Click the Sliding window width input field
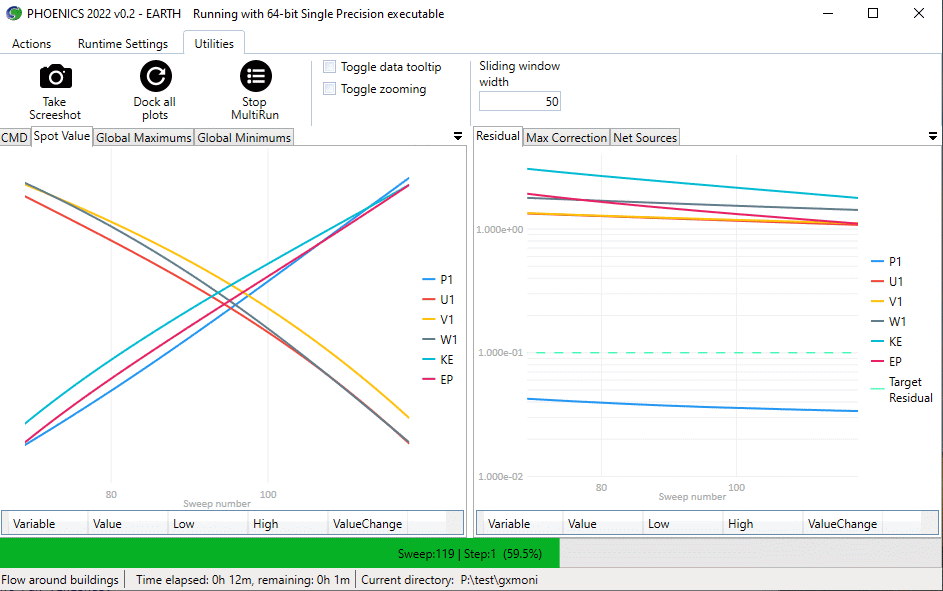This screenshot has width=943, height=591. click(x=519, y=102)
